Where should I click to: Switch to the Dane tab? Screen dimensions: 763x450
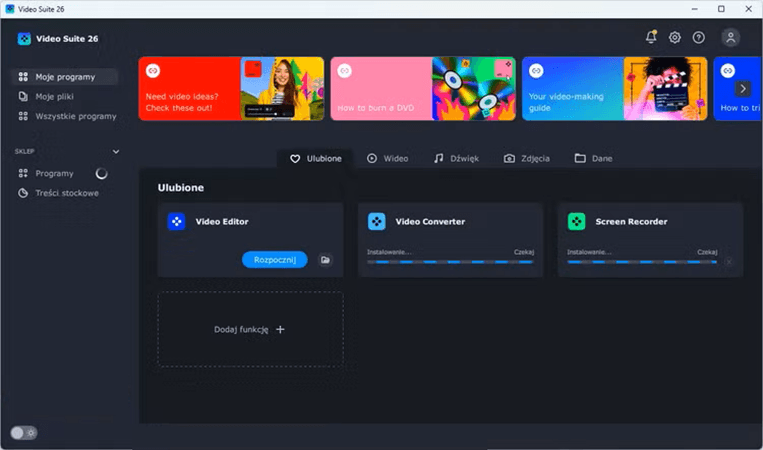[593, 159]
